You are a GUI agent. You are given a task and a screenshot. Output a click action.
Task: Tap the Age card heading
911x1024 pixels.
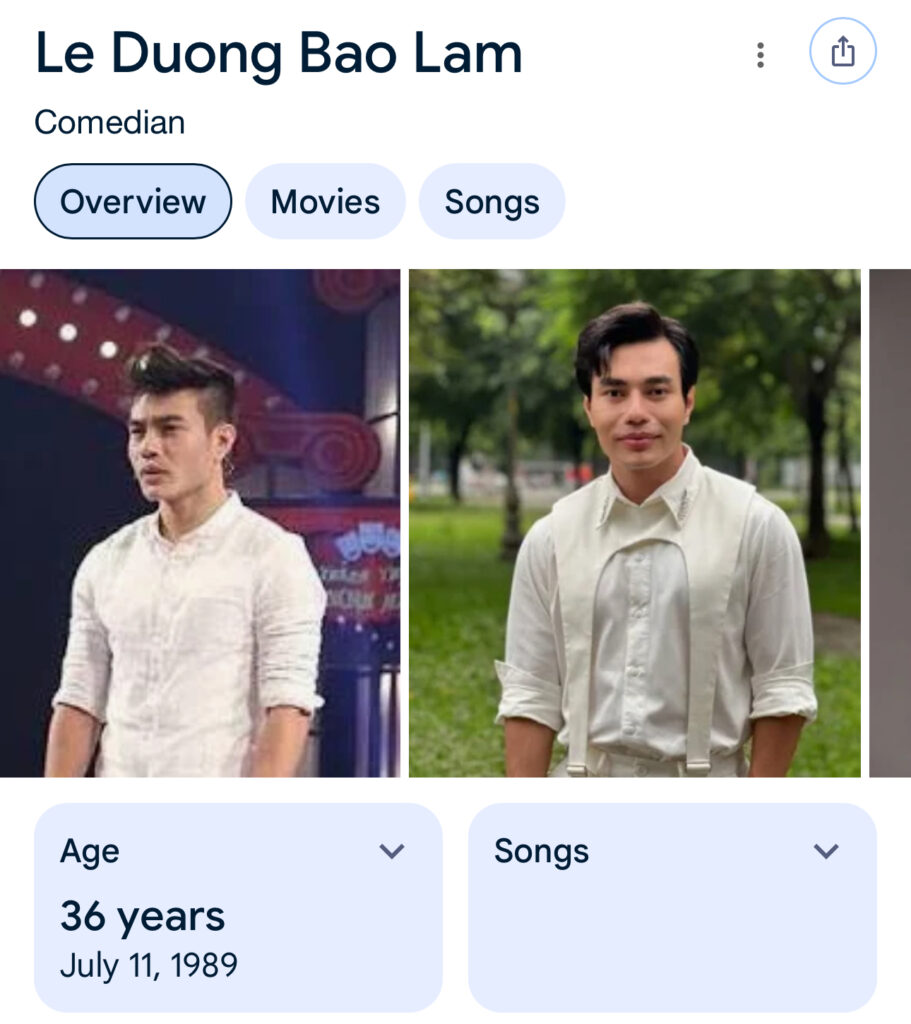pos(90,851)
